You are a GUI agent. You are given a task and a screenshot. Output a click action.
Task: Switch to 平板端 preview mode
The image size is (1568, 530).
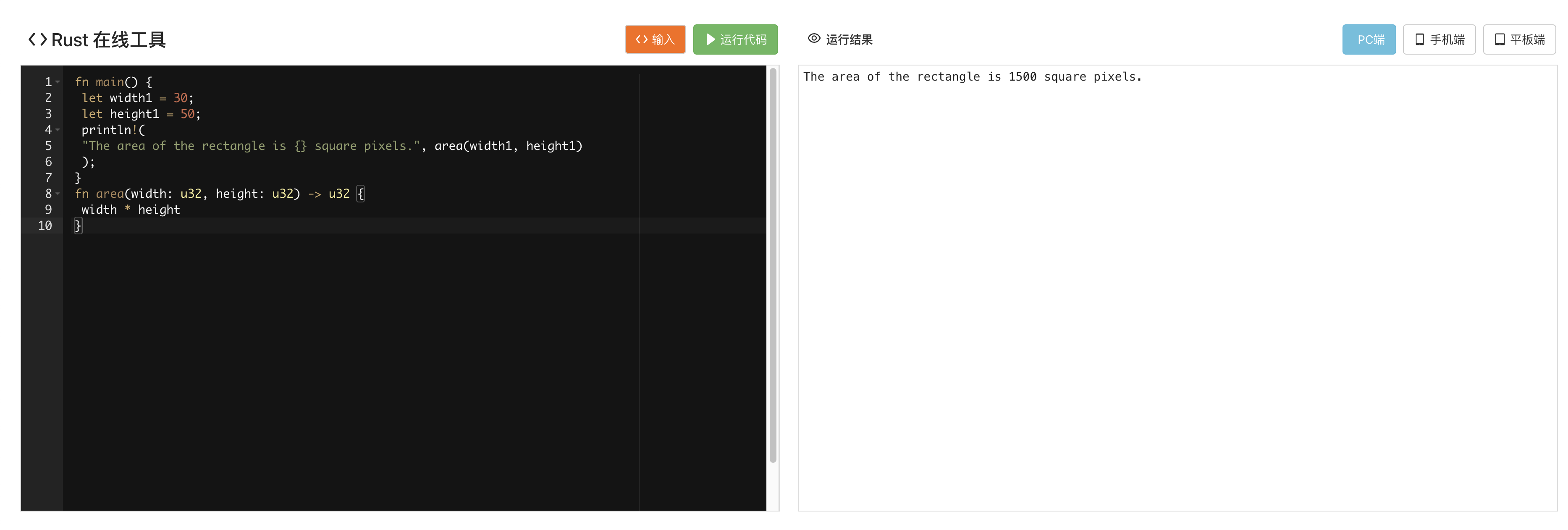point(1519,39)
